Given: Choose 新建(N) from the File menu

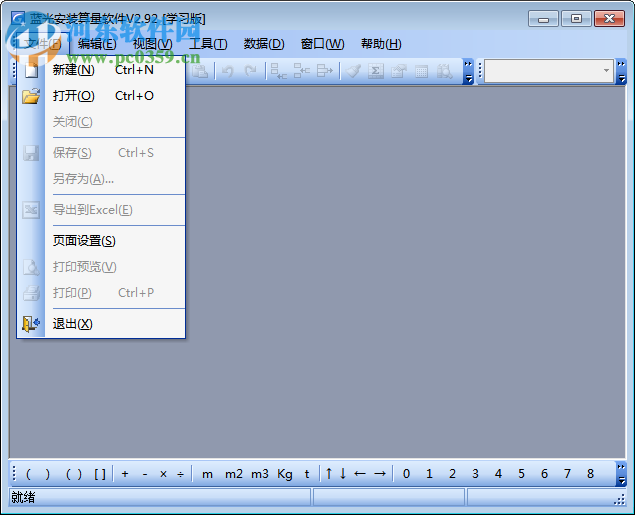Looking at the screenshot, I should point(101,70).
